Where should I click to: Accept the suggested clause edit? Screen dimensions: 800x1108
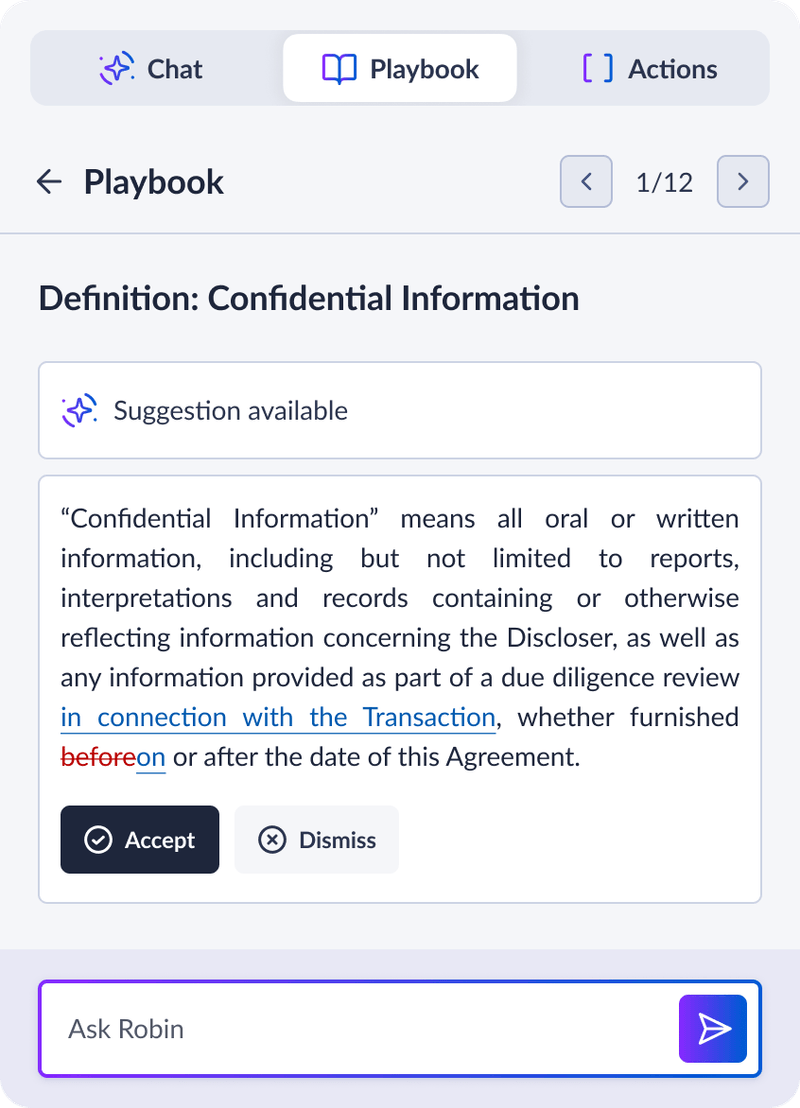(x=140, y=840)
